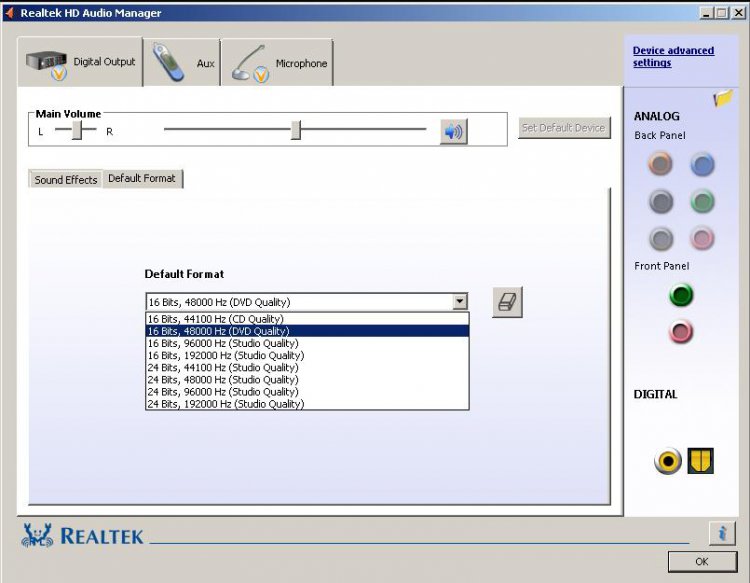Click the OK button
The width and height of the screenshot is (750, 583).
click(702, 561)
